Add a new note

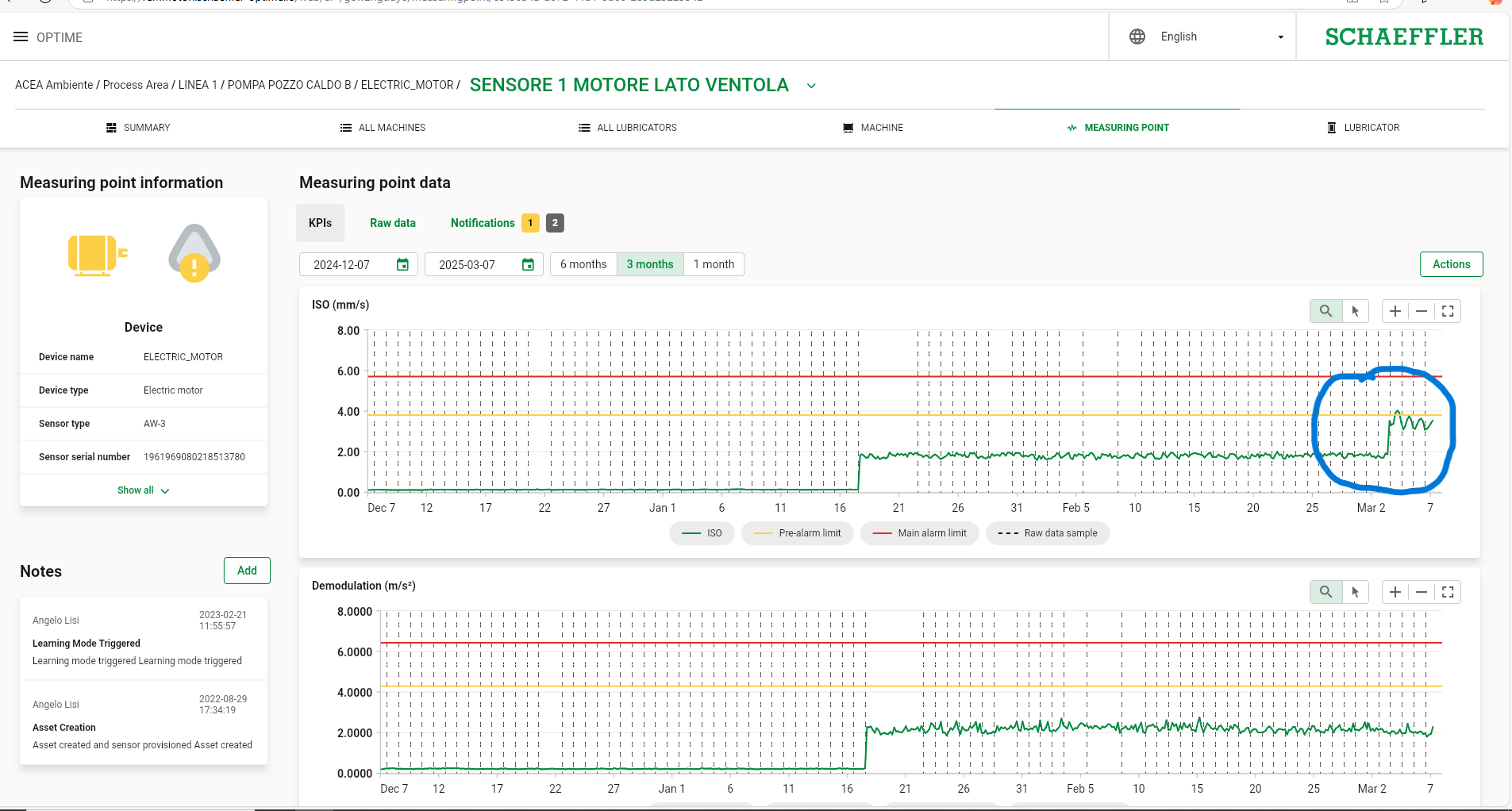[247, 571]
